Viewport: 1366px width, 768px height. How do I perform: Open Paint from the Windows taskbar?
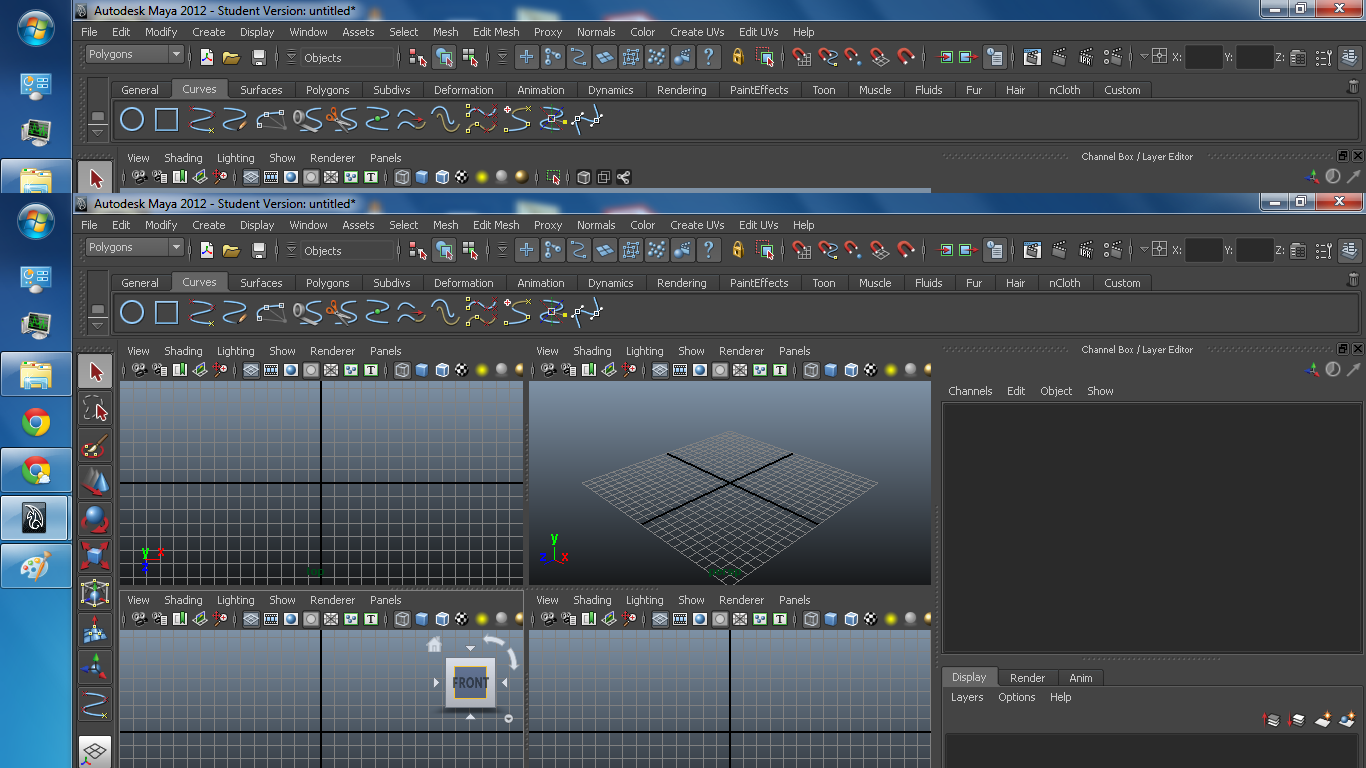tap(36, 567)
